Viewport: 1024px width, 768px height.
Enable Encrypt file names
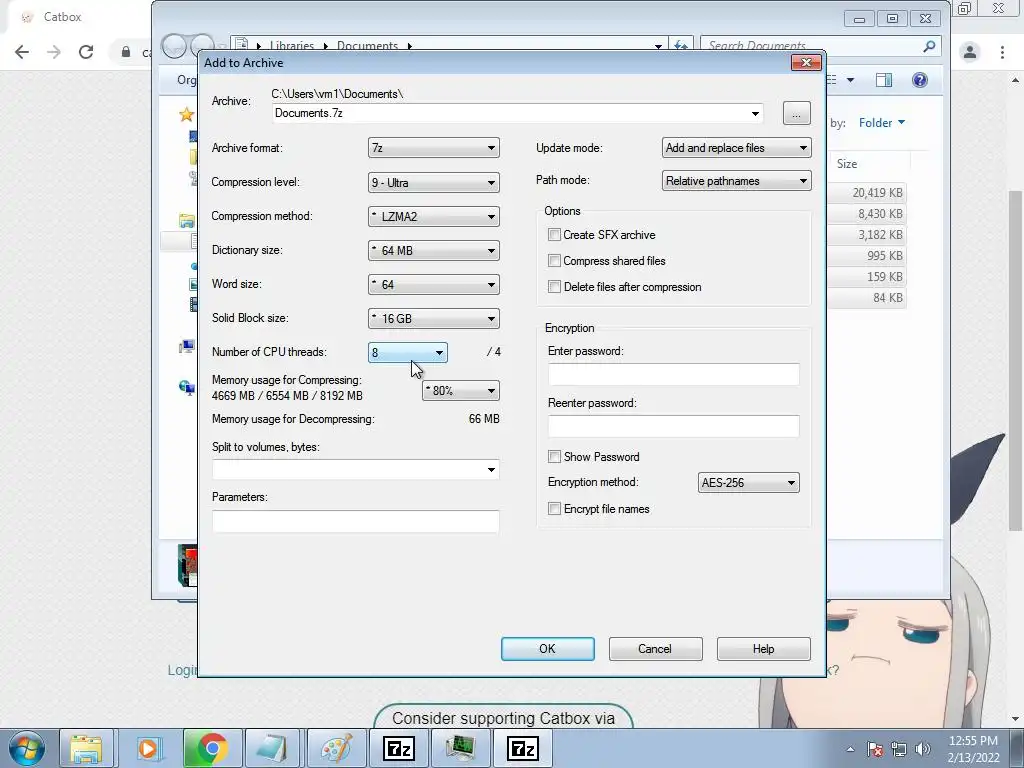click(x=554, y=509)
